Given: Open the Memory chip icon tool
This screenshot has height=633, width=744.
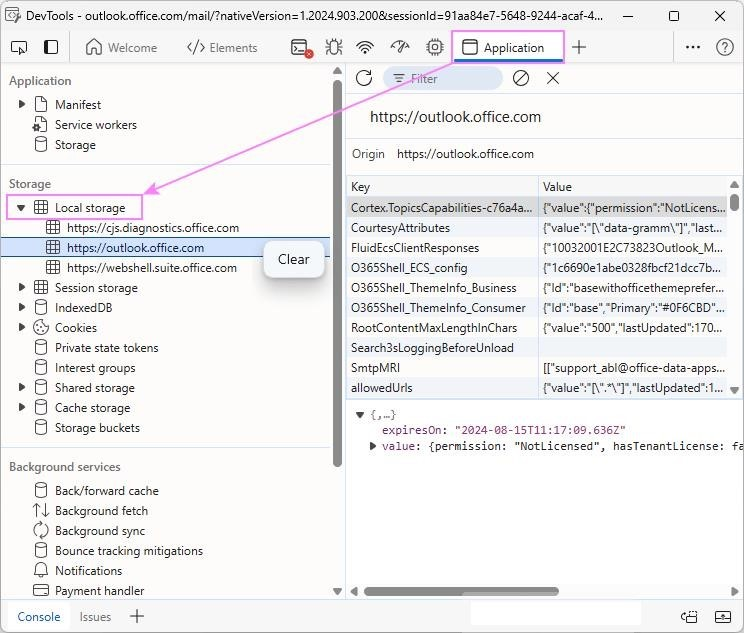Looking at the screenshot, I should click(x=434, y=47).
